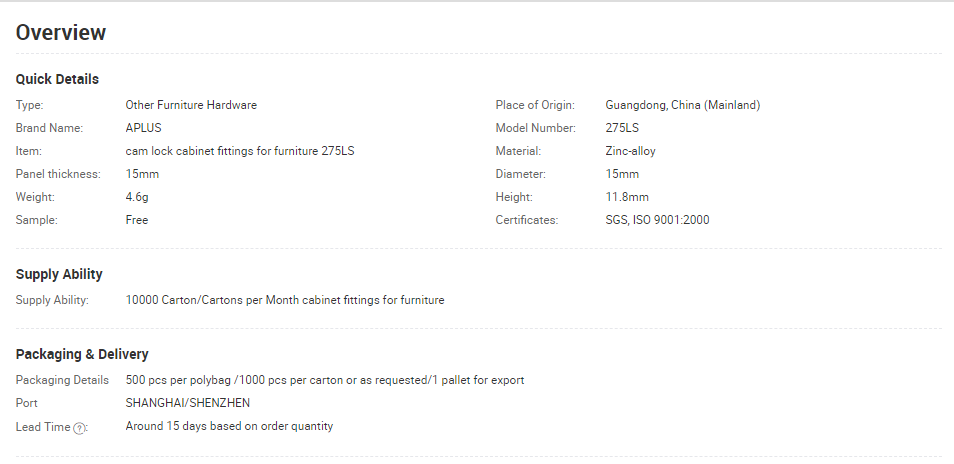
Task: Click the Guangdong, China (Mainland) origin text
Action: tap(683, 105)
